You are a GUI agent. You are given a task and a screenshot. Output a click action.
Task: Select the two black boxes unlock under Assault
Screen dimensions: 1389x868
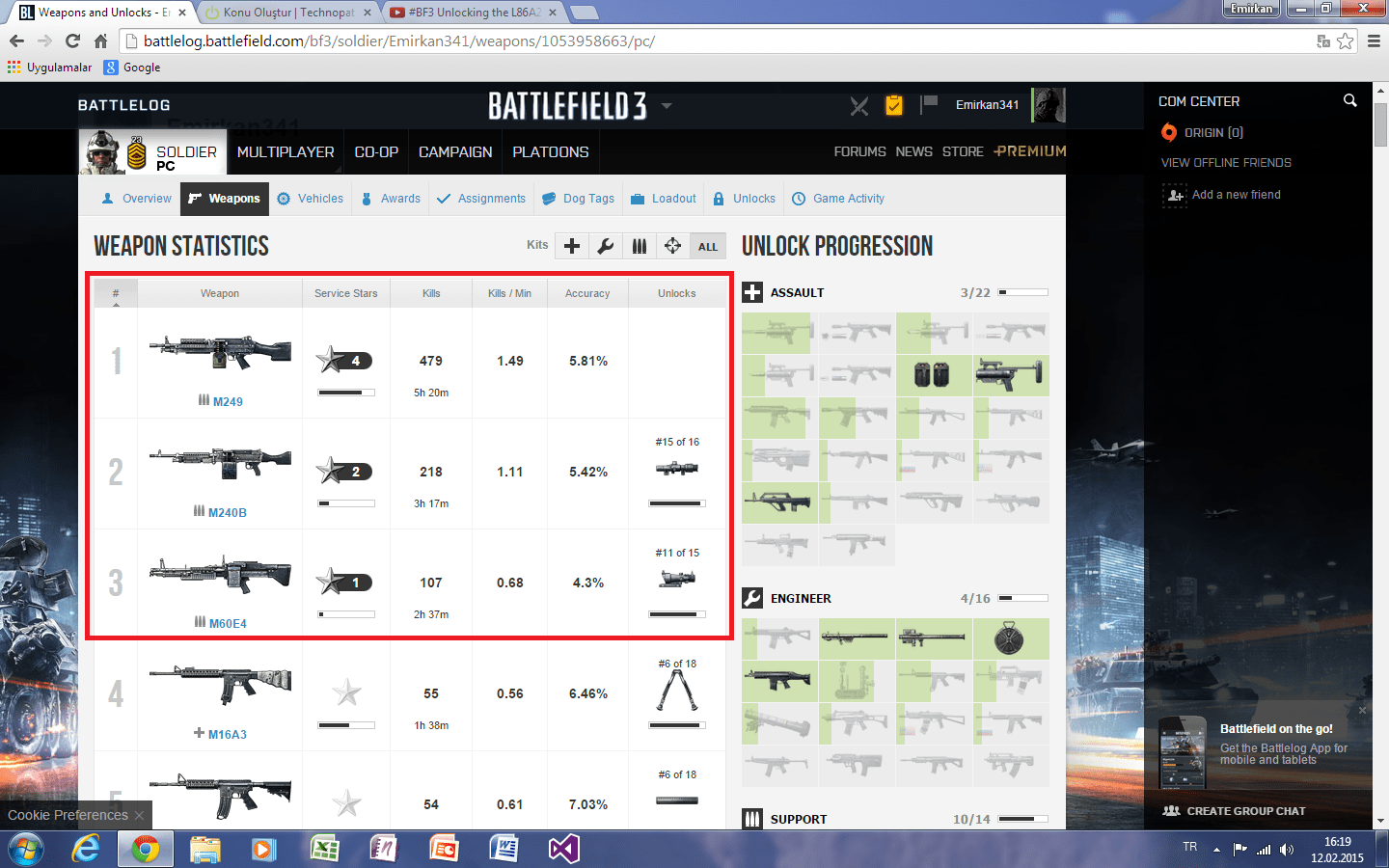pyautogui.click(x=933, y=374)
